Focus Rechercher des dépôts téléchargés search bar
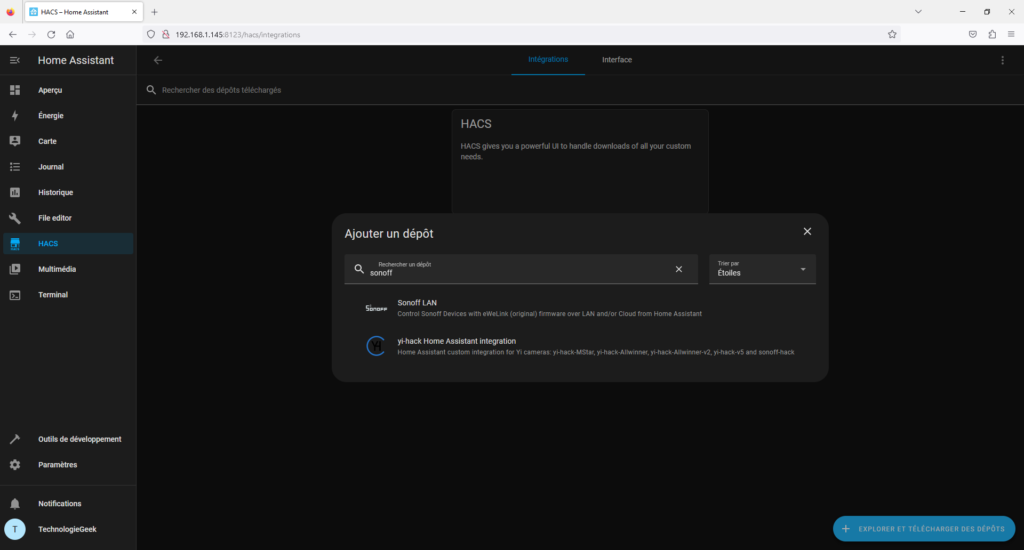 click(x=580, y=90)
